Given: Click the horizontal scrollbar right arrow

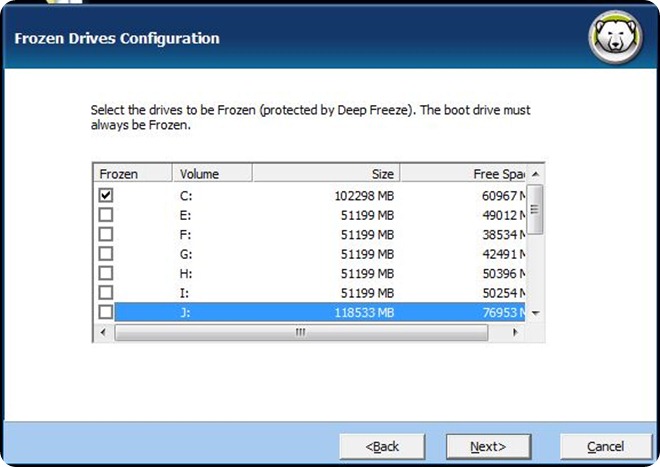Looking at the screenshot, I should 515,332.
